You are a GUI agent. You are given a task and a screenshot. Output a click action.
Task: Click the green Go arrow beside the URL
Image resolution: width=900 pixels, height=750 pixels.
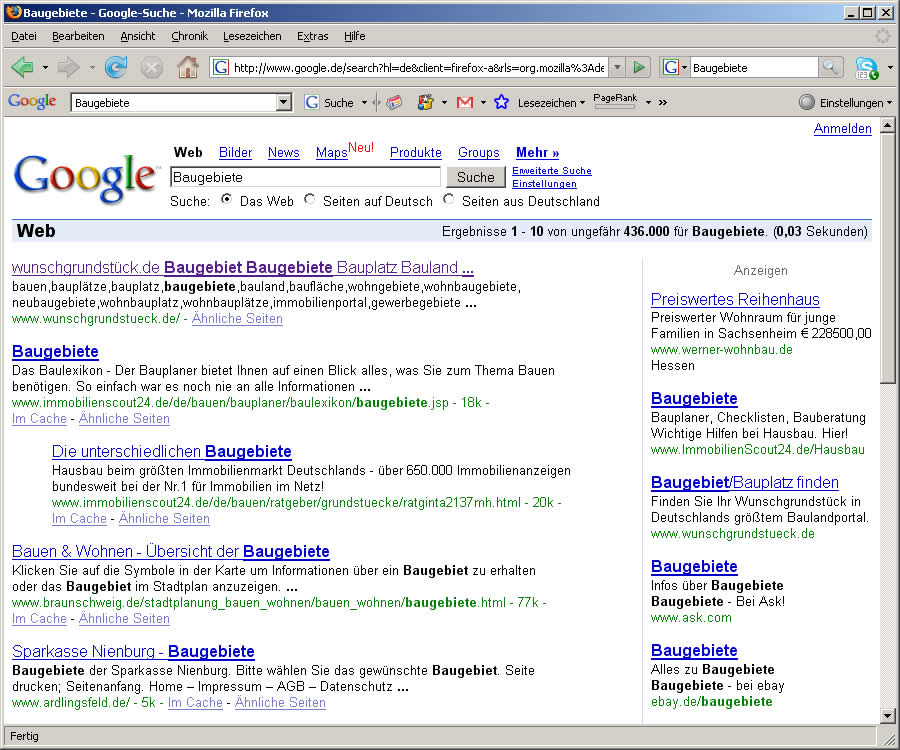click(639, 68)
